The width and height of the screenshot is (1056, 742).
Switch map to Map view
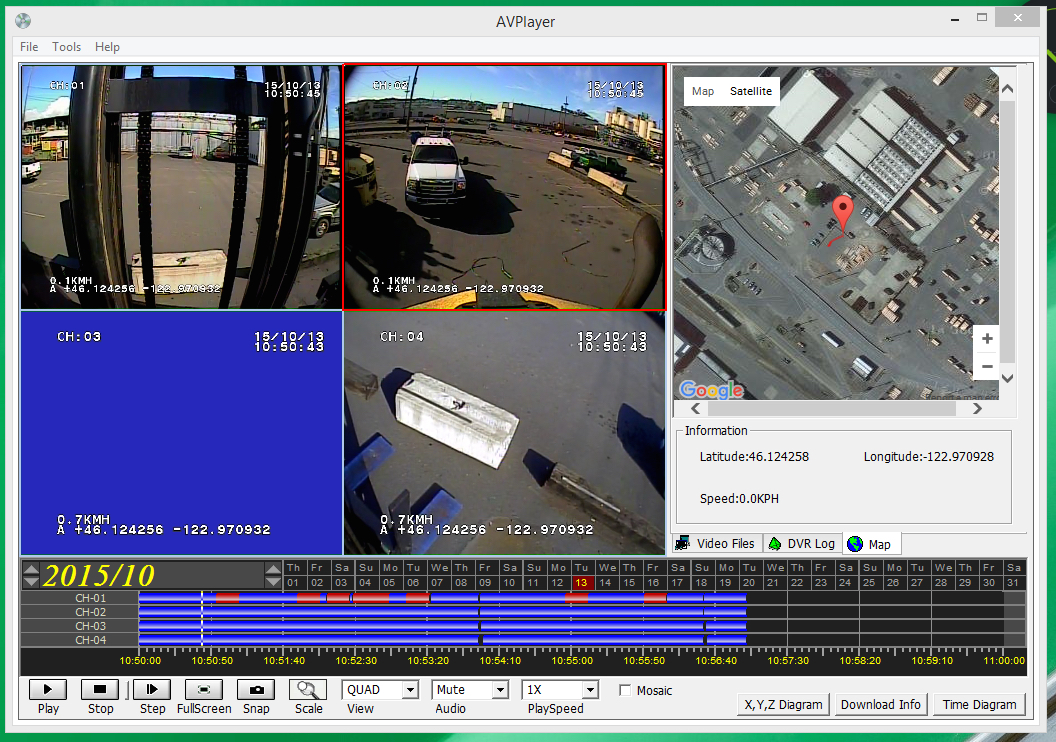(x=703, y=91)
